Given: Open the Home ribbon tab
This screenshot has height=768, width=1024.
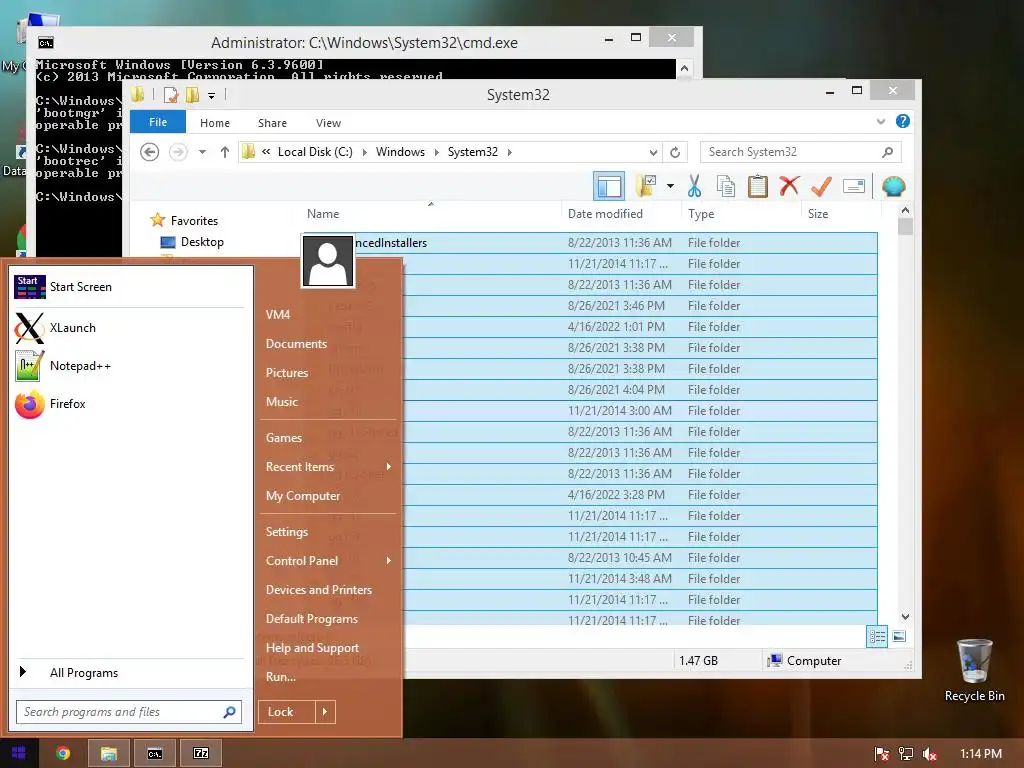Looking at the screenshot, I should pyautogui.click(x=215, y=123).
